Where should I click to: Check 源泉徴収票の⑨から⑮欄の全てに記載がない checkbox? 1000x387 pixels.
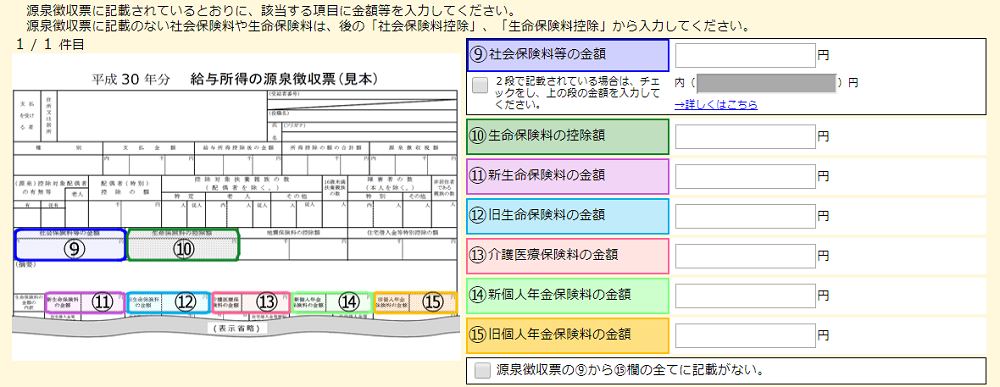(x=483, y=370)
